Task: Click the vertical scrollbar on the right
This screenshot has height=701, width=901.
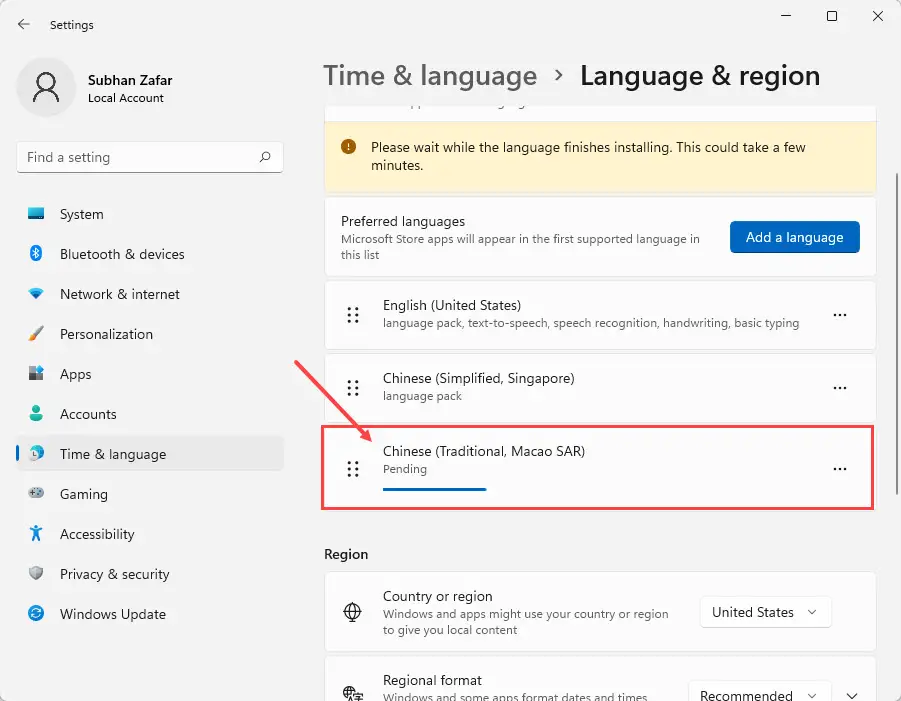Action: (x=896, y=333)
